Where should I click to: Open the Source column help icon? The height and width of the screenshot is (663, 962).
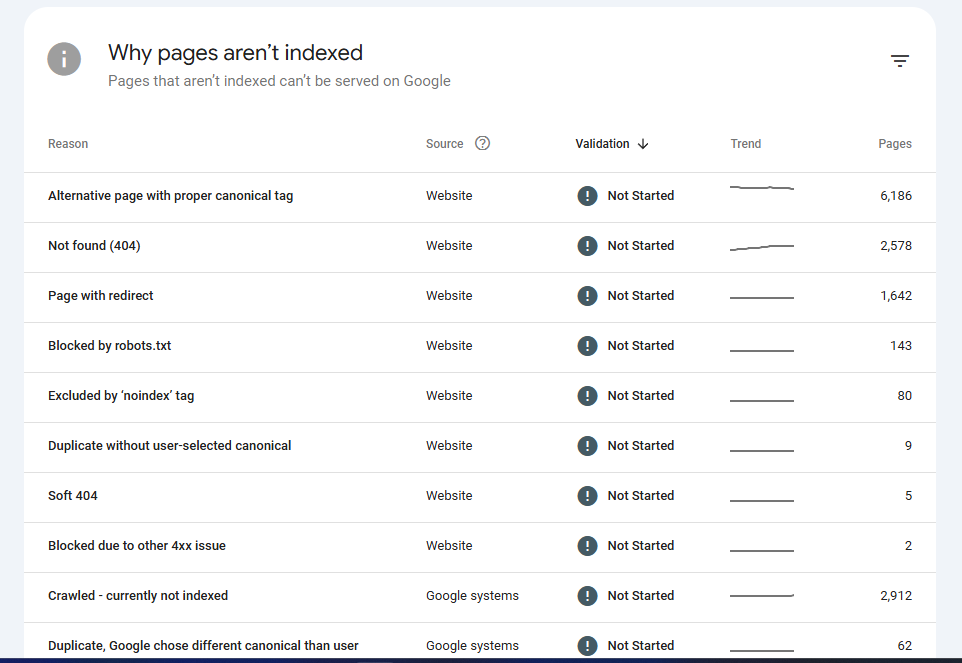[x=483, y=143]
